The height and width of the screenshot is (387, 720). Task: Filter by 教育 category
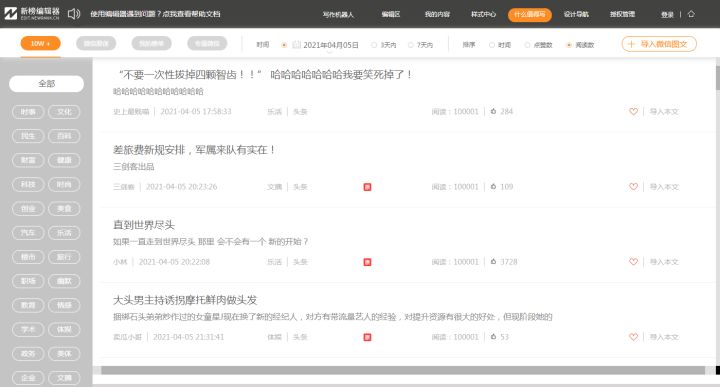pyautogui.click(x=28, y=305)
